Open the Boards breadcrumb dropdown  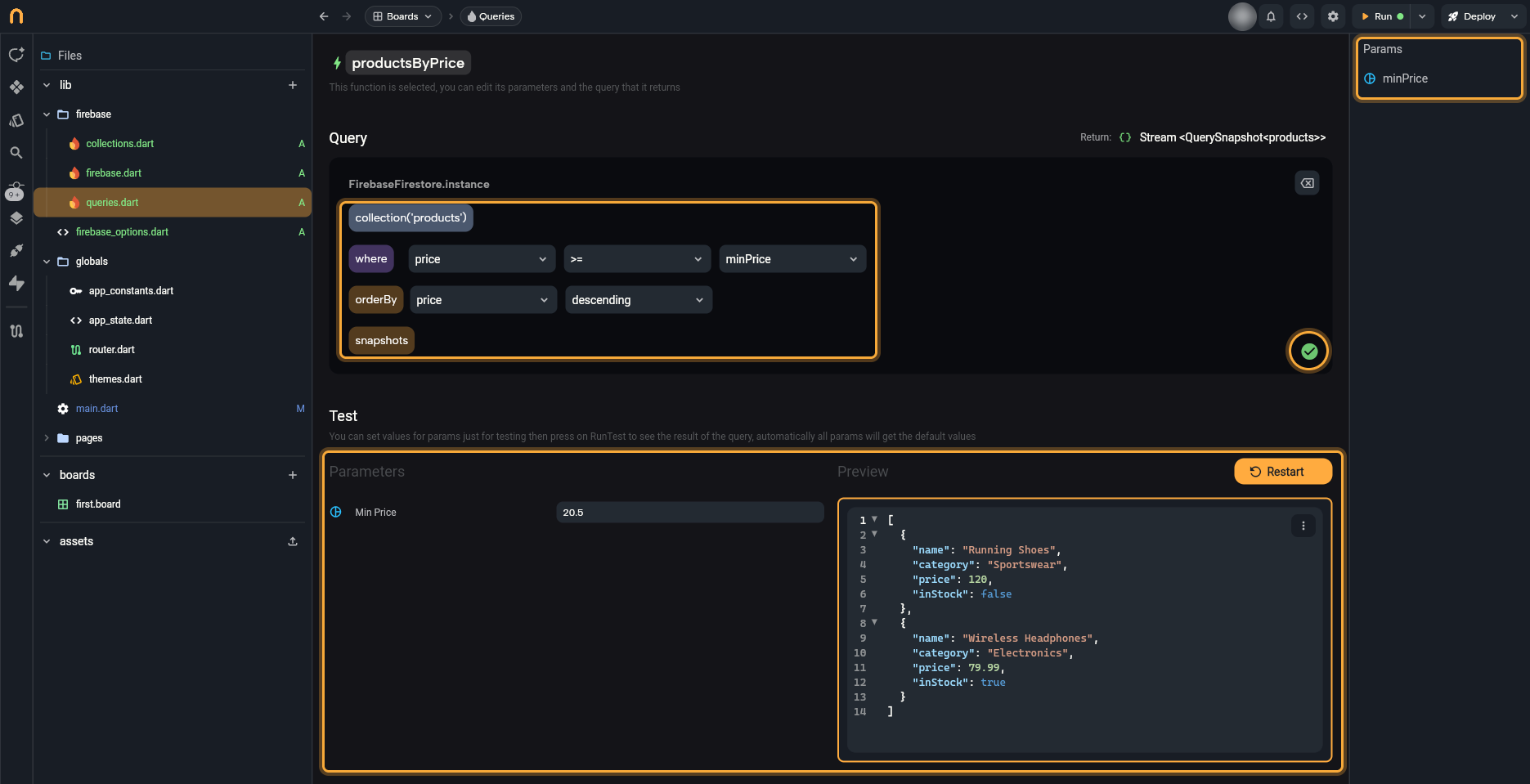pos(403,16)
